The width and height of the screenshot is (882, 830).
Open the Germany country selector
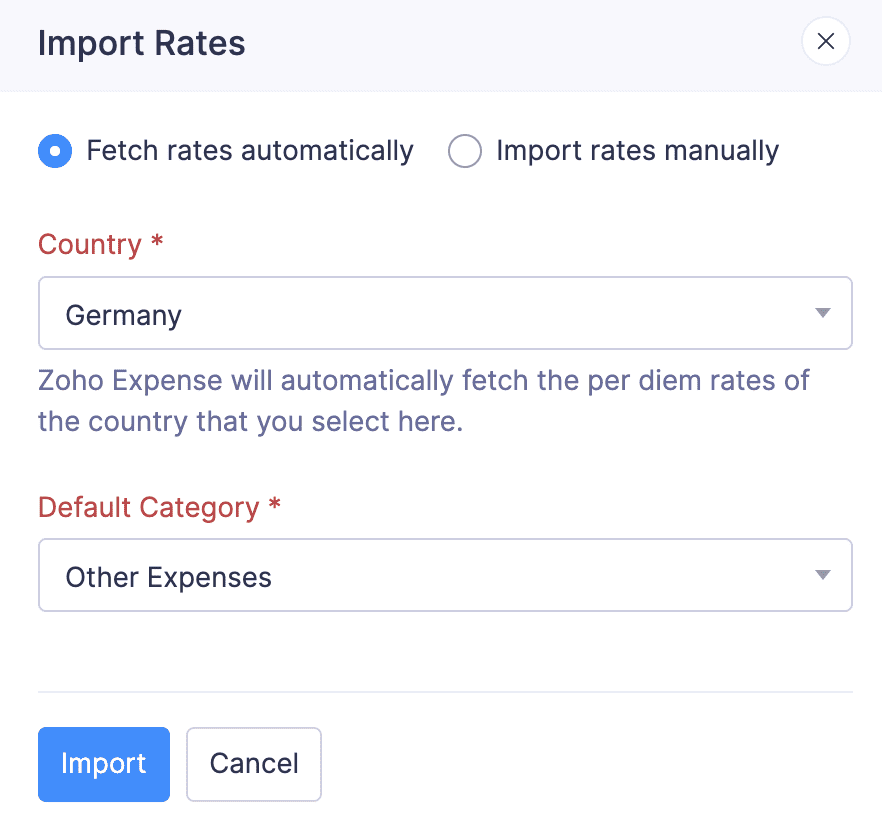coord(445,312)
